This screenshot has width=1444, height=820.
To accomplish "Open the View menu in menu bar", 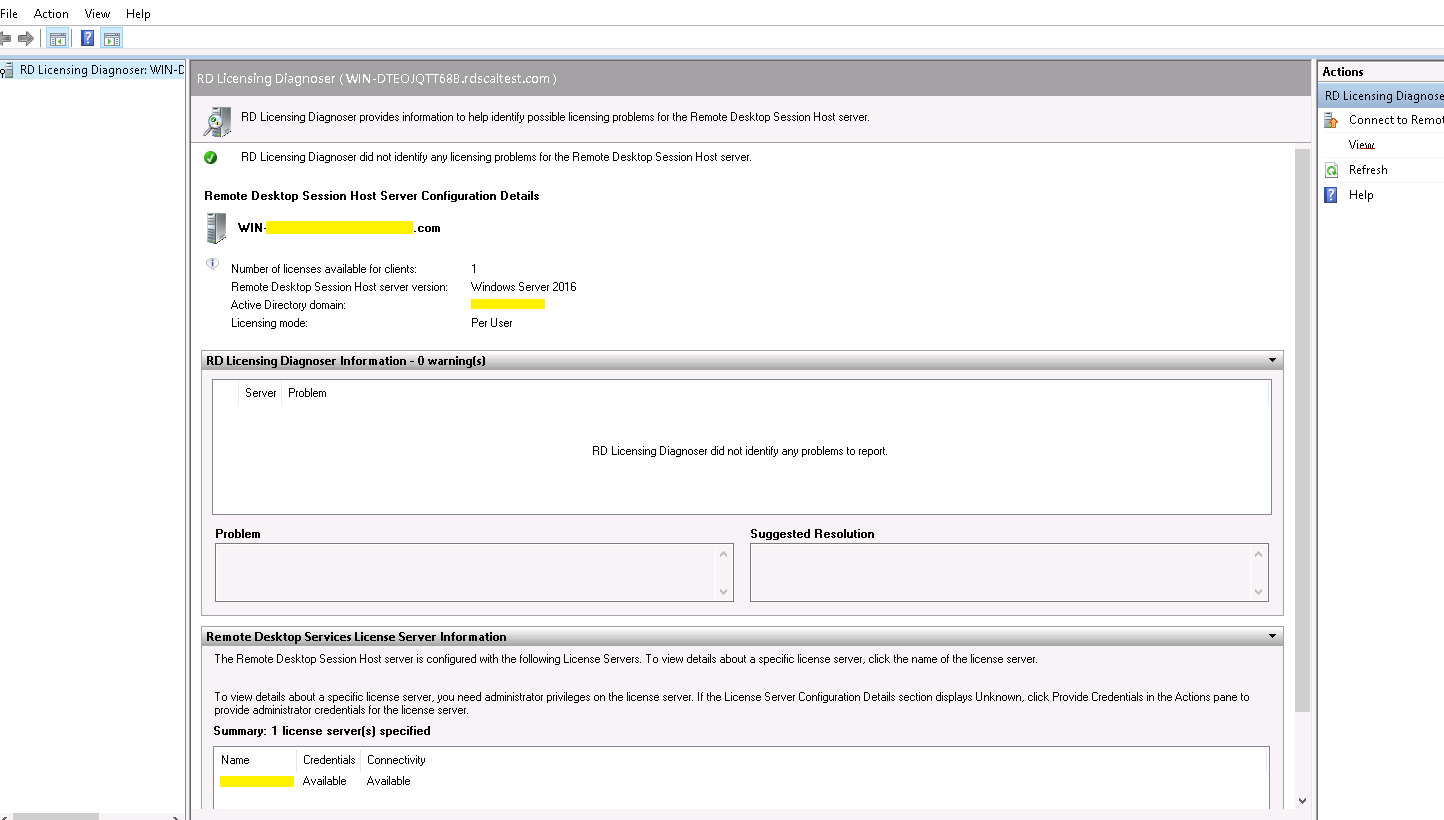I will [x=97, y=14].
